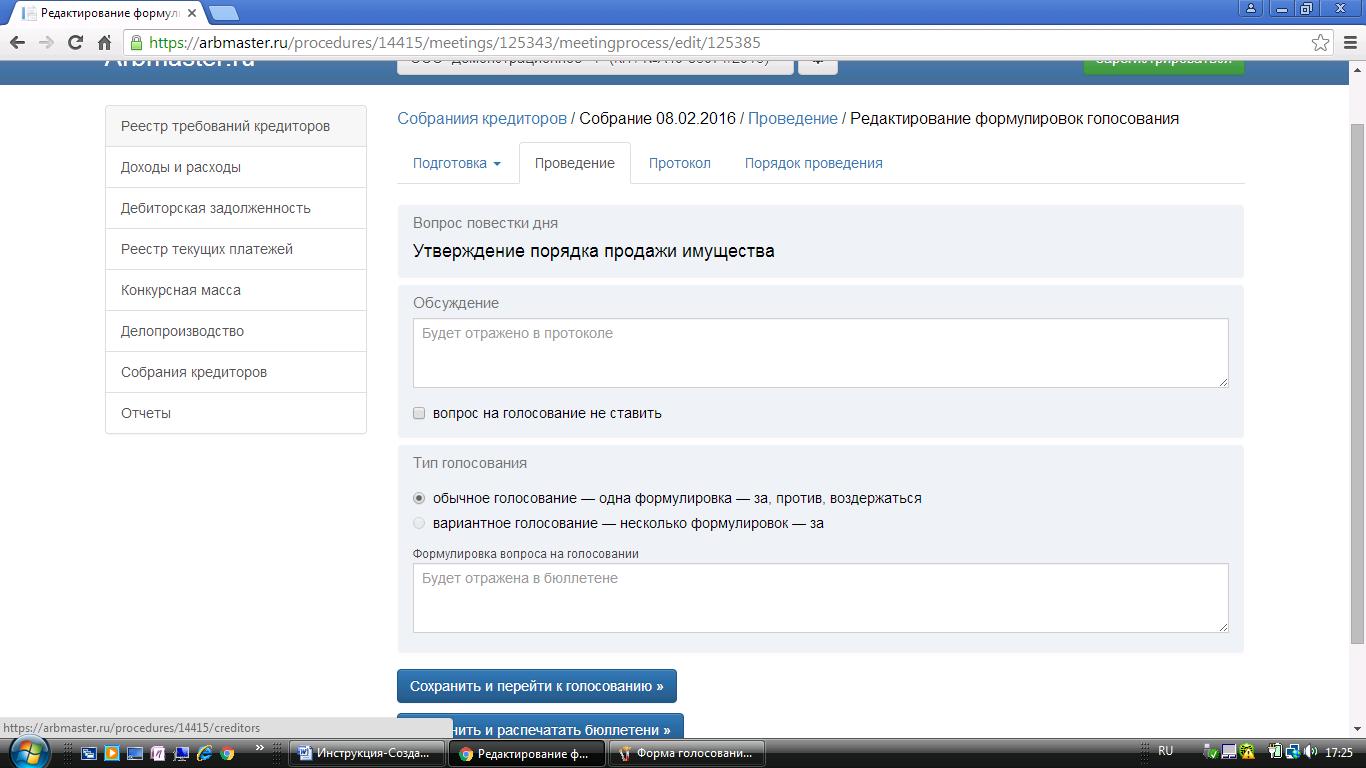Expand hidden quick launch items chevron

[x=260, y=747]
